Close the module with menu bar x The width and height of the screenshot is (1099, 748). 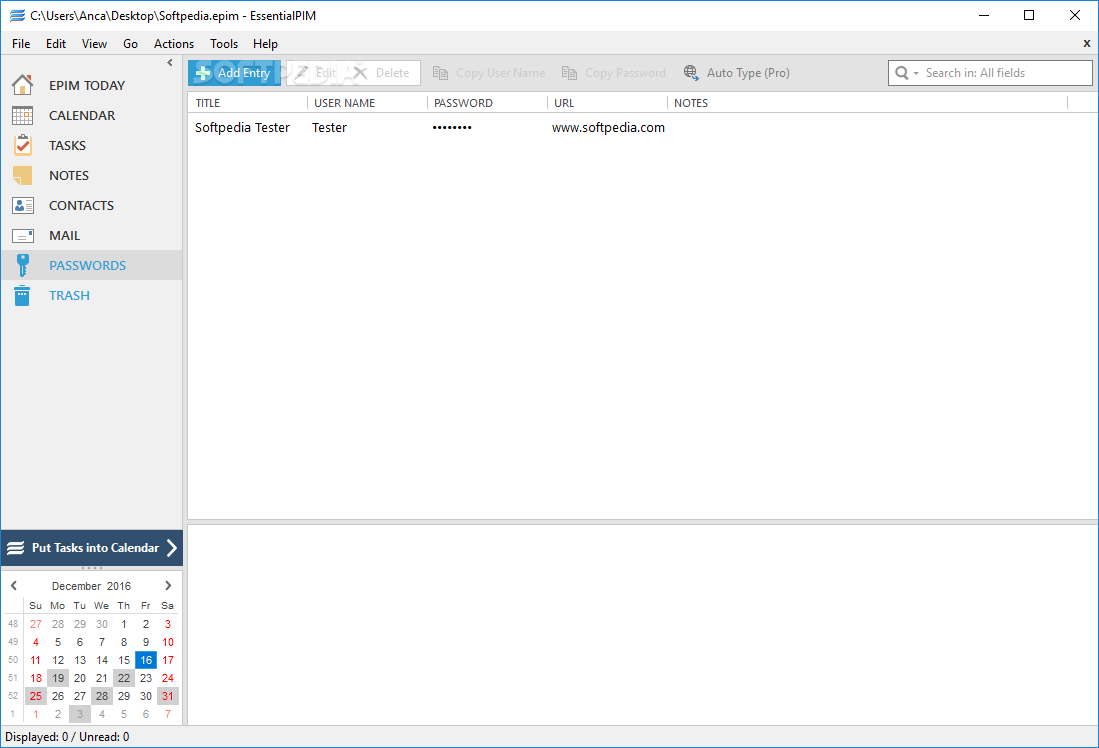pyautogui.click(x=1087, y=43)
